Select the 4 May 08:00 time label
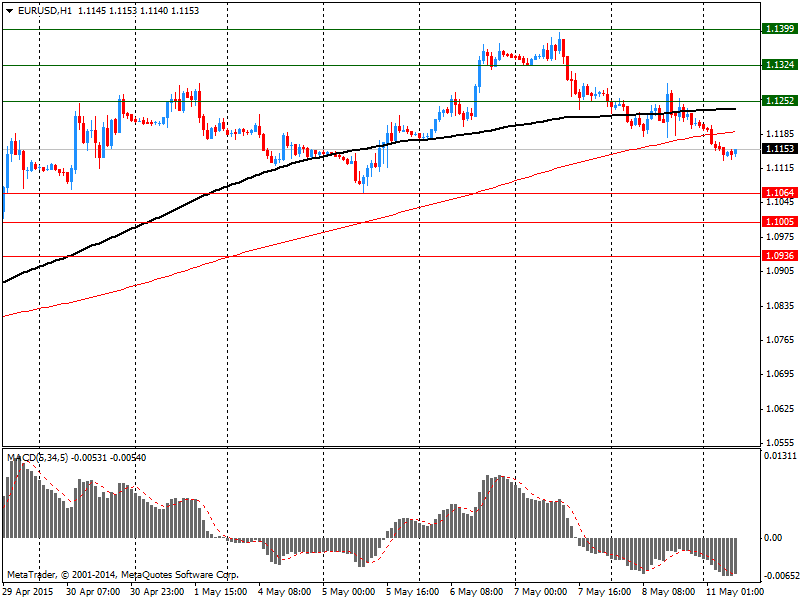 coord(285,592)
